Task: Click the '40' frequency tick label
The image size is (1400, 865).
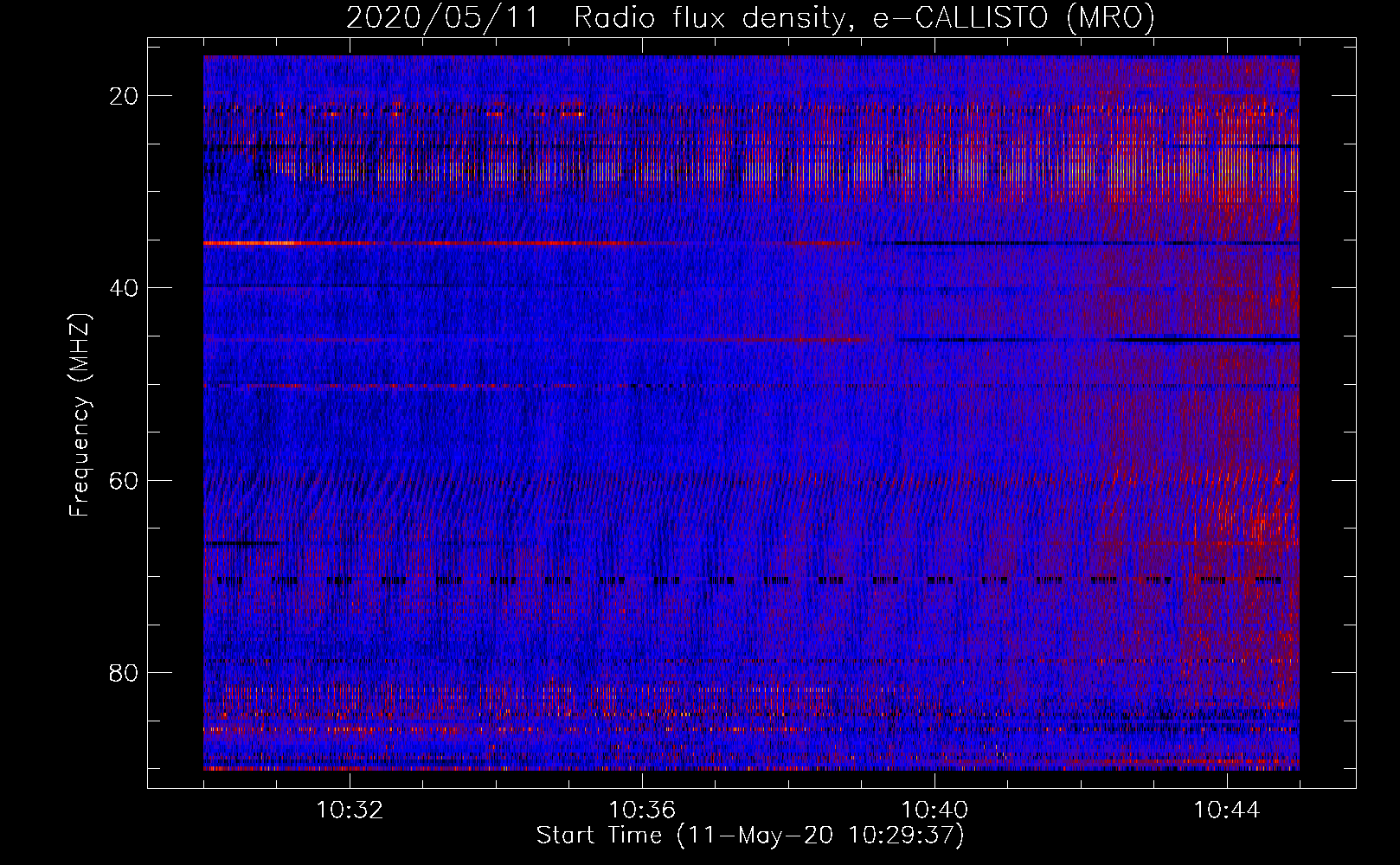Action: point(124,288)
